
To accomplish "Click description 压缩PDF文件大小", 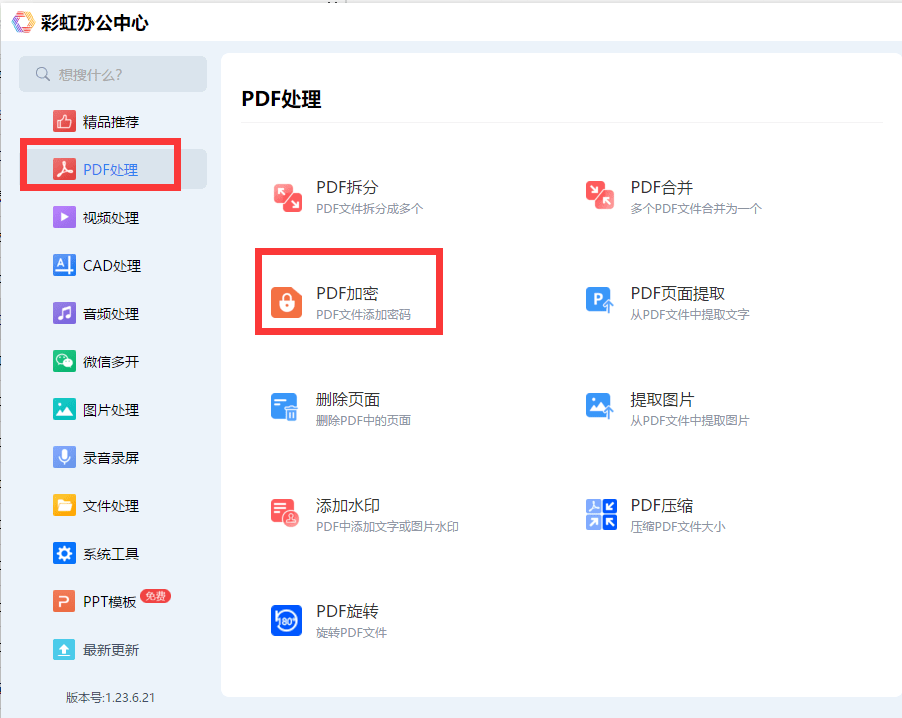I will pos(678,526).
